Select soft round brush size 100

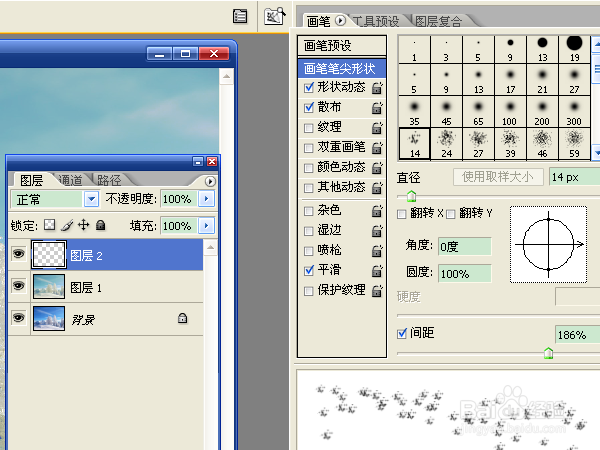[510, 112]
